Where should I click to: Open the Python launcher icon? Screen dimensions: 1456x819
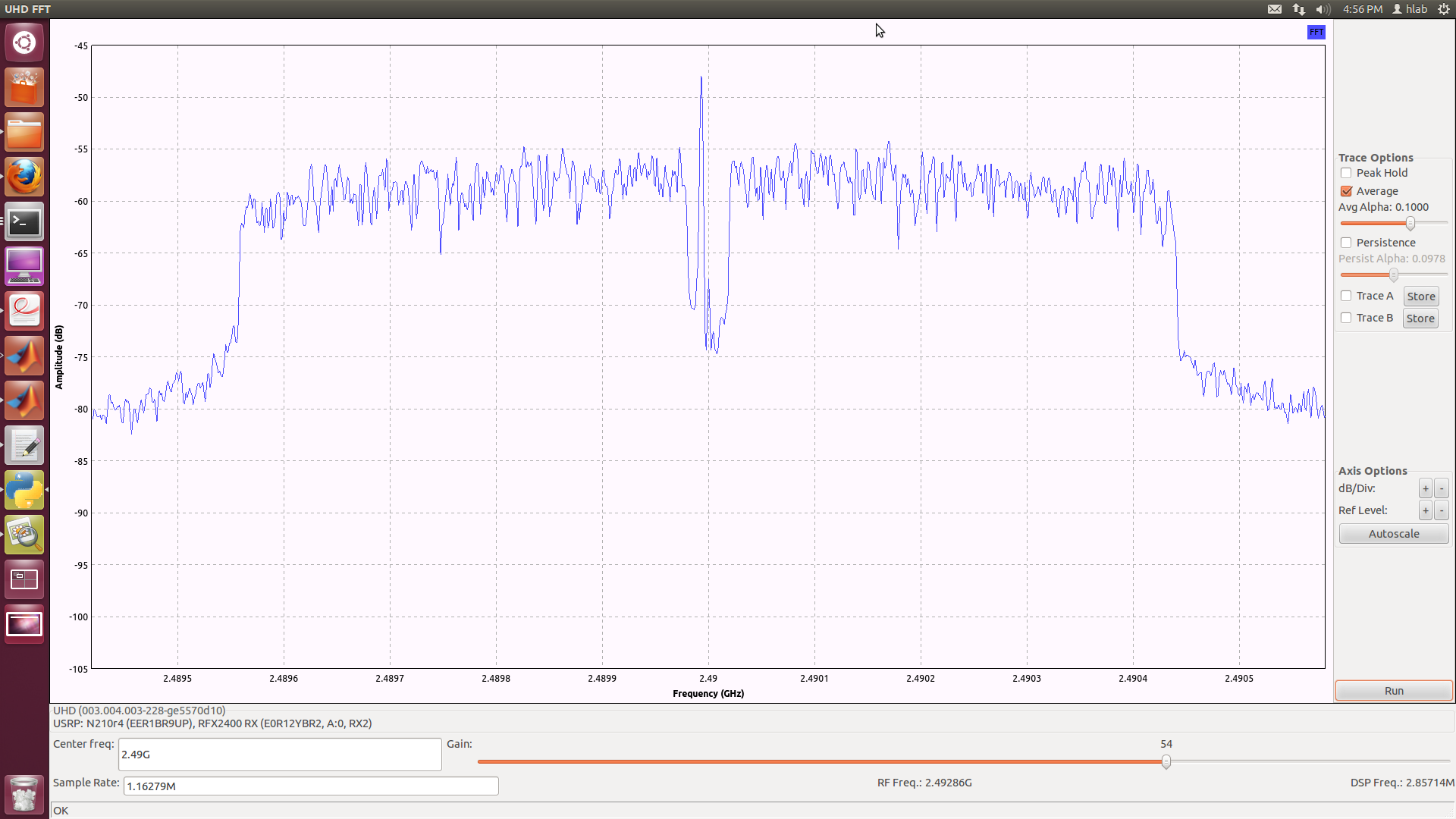click(x=24, y=490)
